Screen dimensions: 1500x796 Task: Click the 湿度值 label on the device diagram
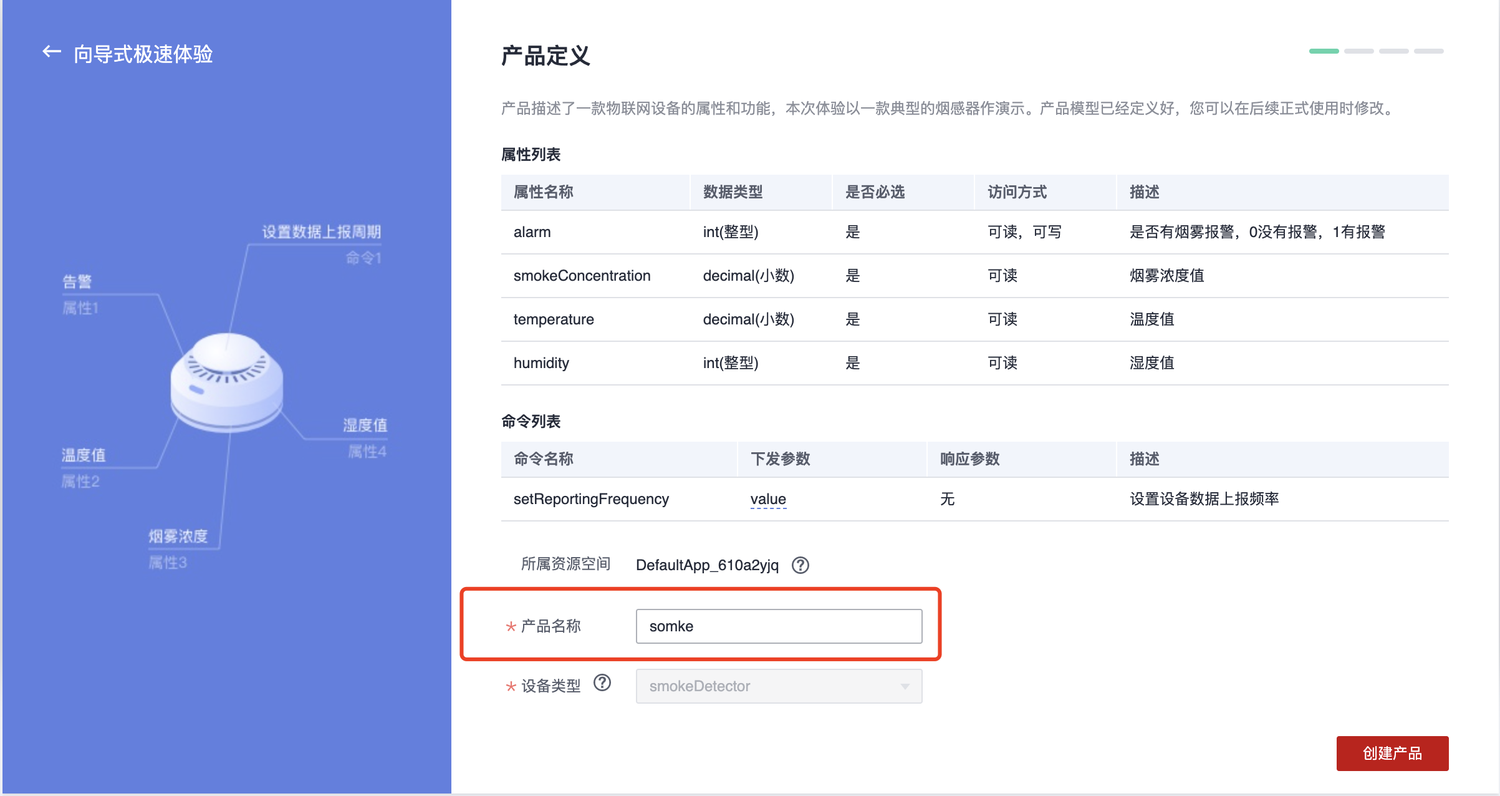(x=365, y=425)
